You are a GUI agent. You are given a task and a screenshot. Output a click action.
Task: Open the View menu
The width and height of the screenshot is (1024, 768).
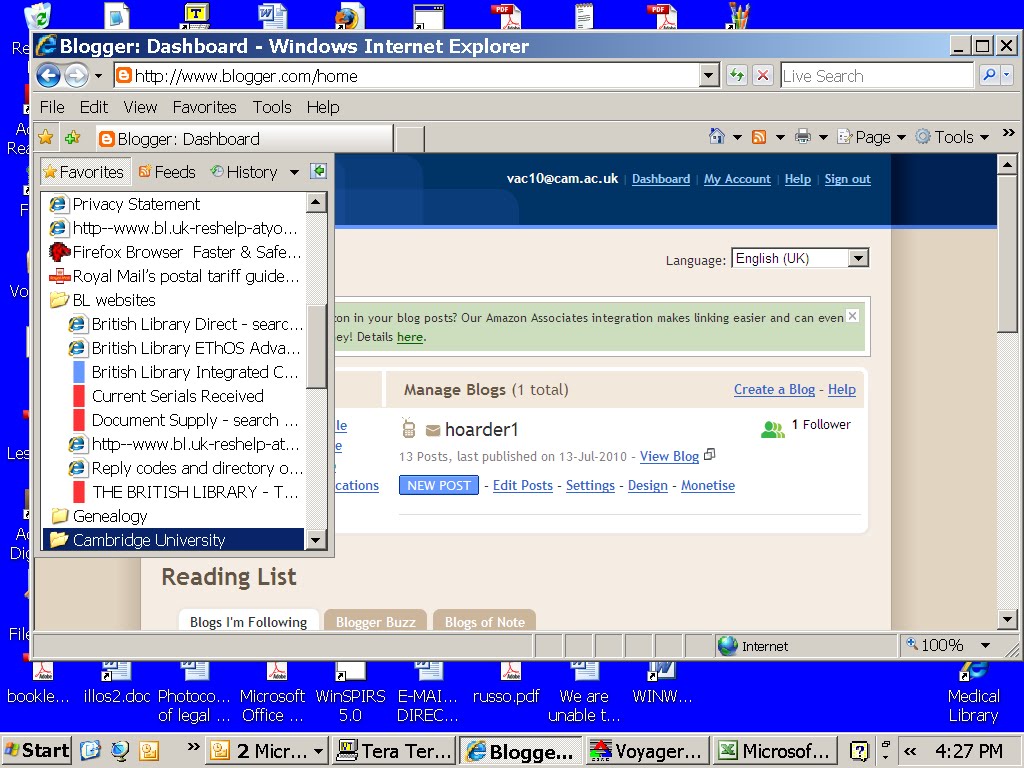pos(140,107)
